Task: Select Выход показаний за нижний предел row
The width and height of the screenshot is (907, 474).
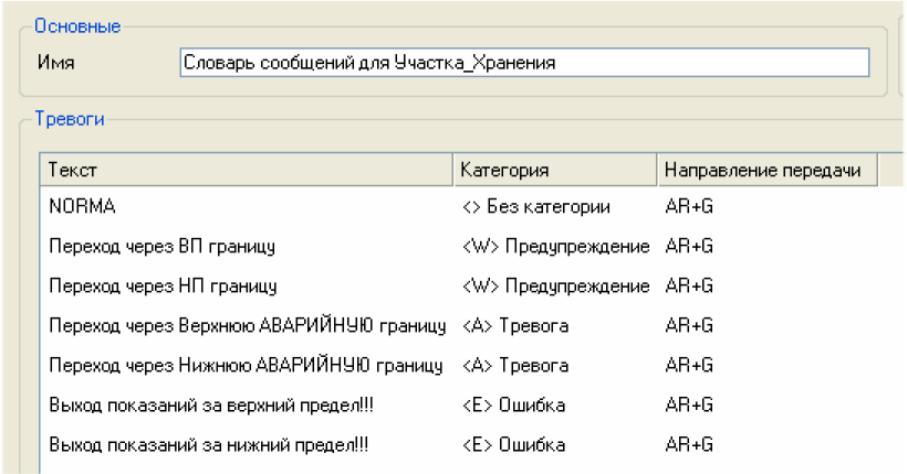Action: 471,445
